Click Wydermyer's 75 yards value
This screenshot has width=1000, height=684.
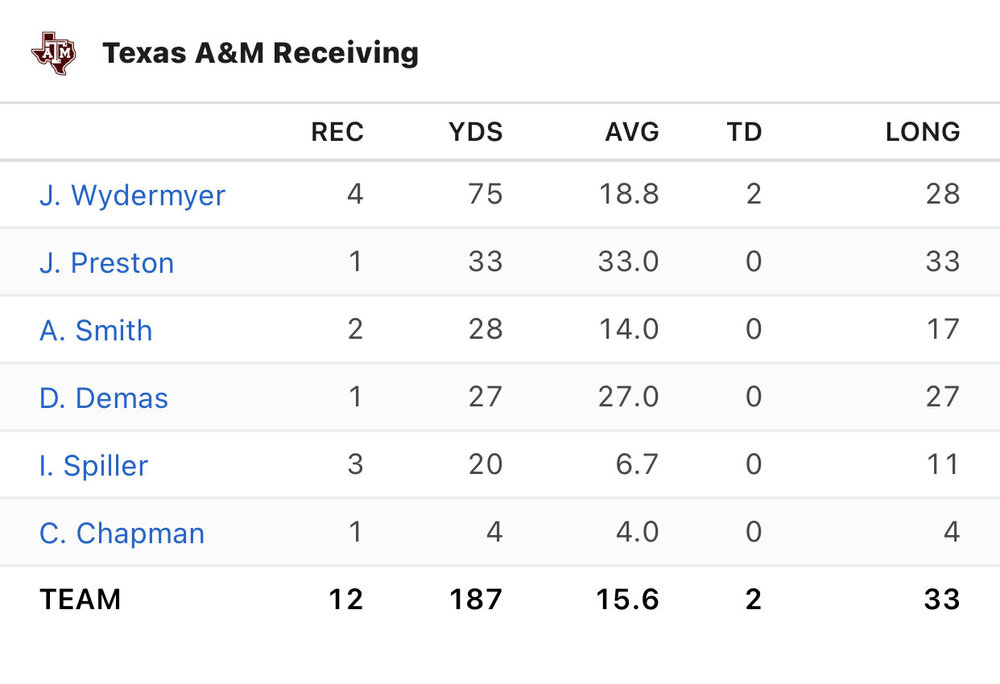485,193
